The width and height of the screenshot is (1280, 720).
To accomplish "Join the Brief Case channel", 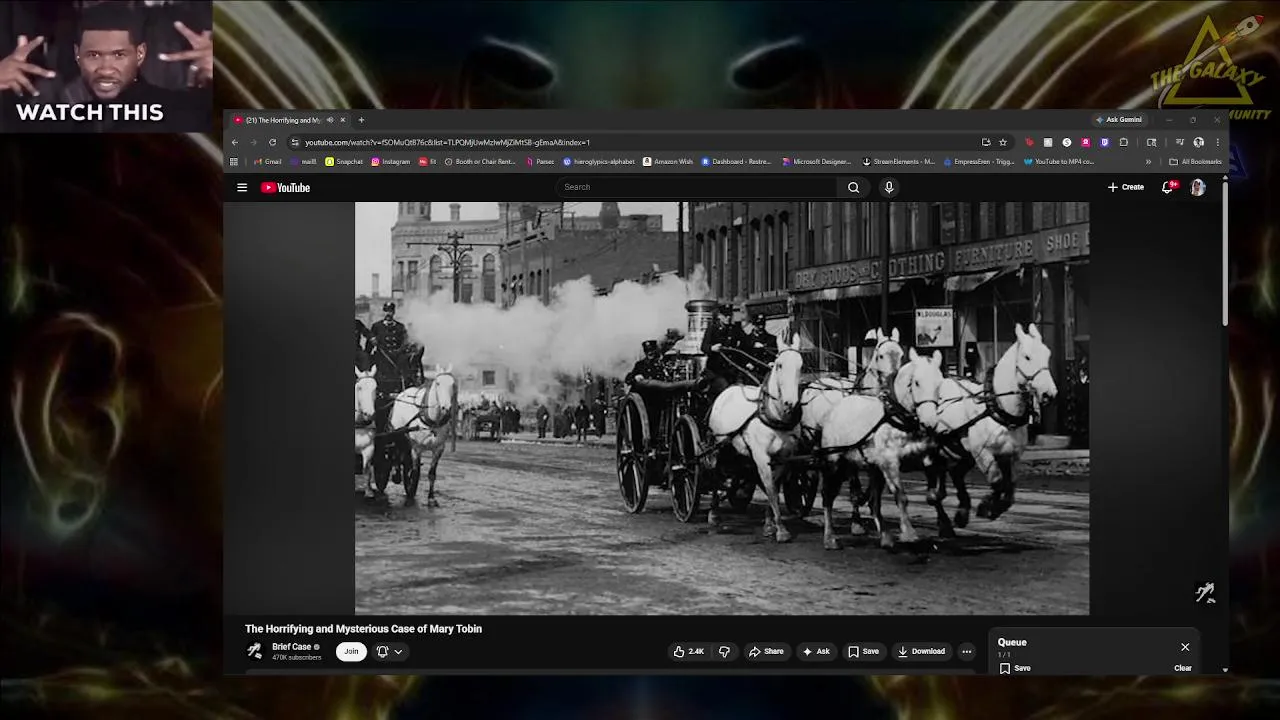I will [x=351, y=651].
